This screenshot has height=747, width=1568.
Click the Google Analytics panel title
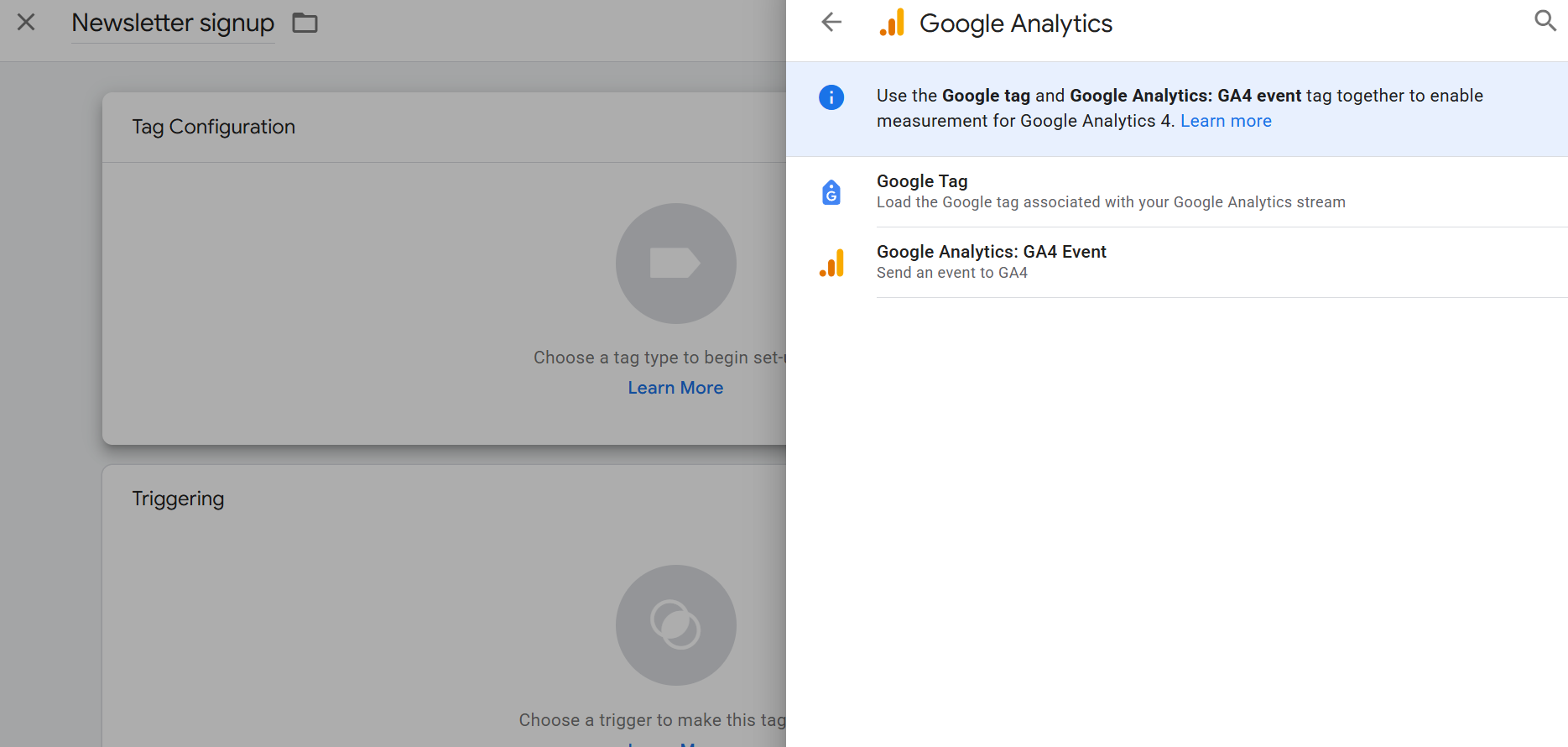pos(1015,24)
